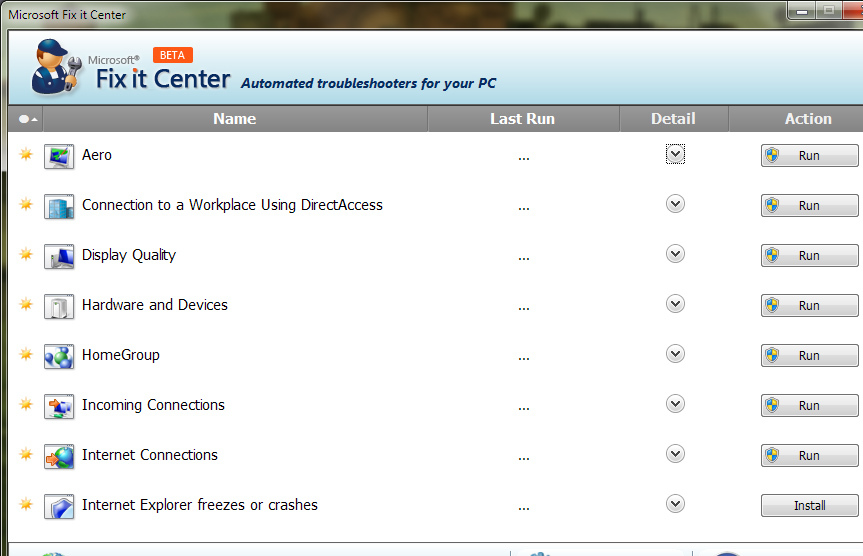This screenshot has width=863, height=556.
Task: Select the 'Incoming Connections' name text
Action: pyautogui.click(x=154, y=406)
